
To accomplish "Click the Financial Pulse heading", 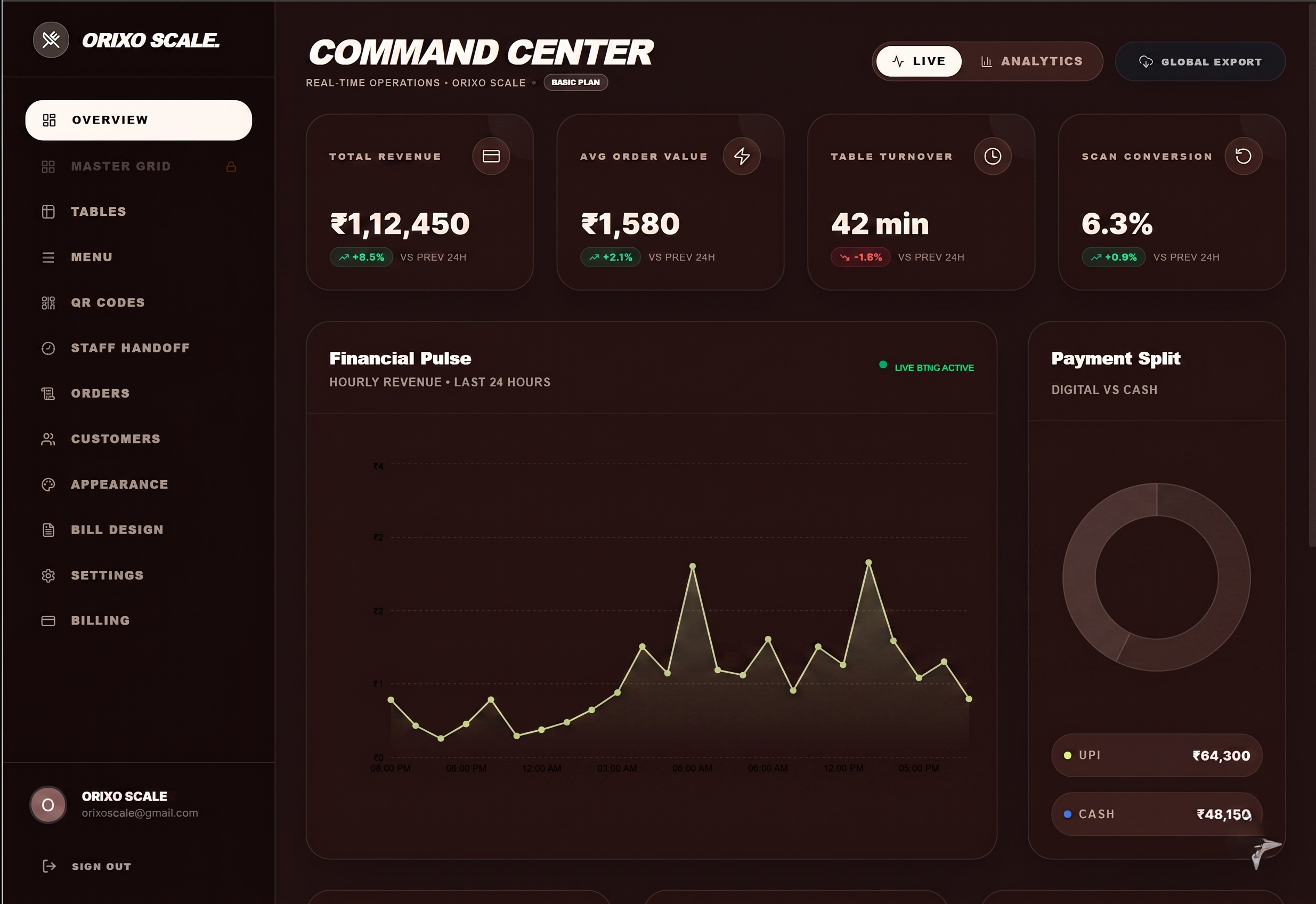I will pyautogui.click(x=400, y=359).
